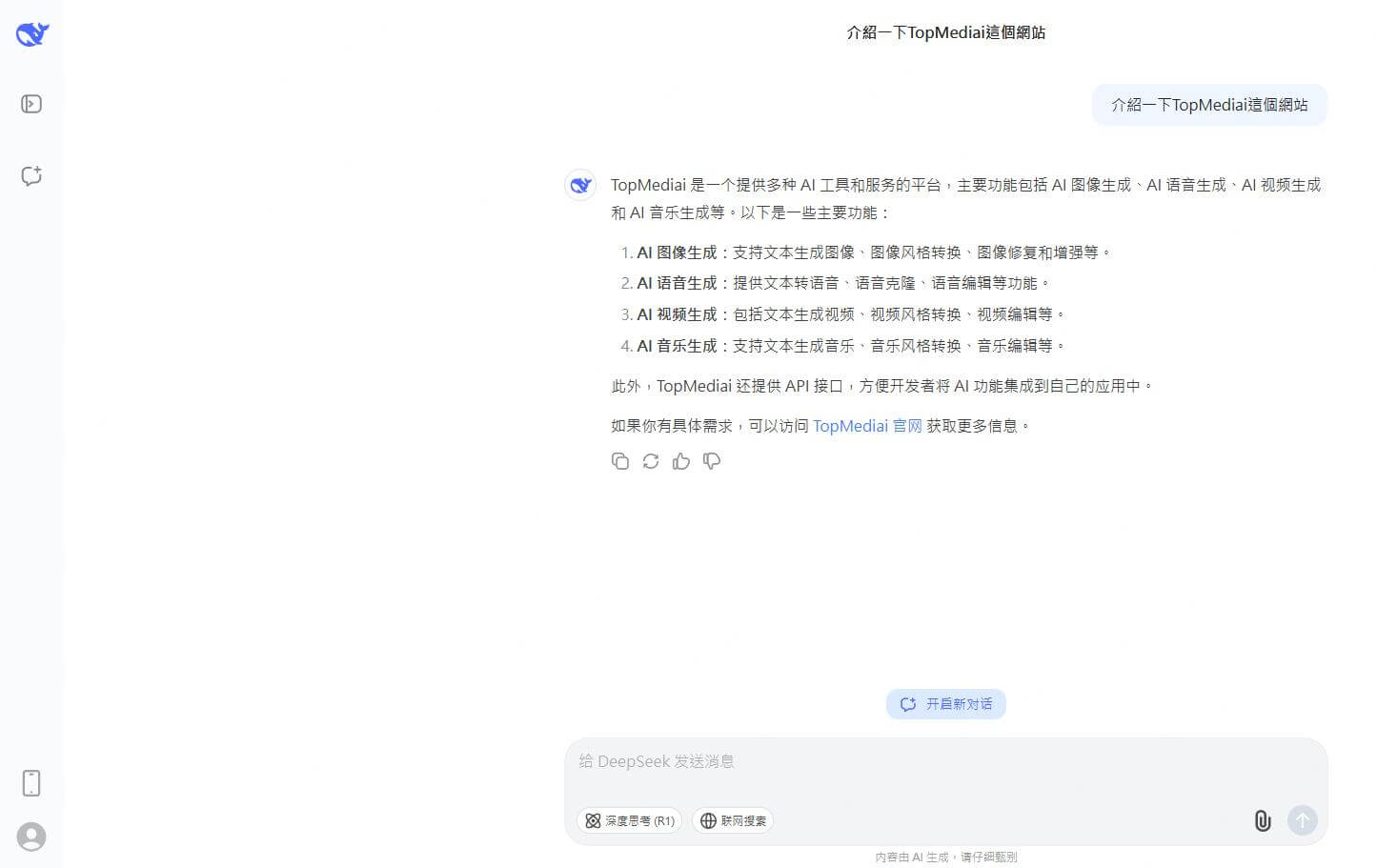This screenshot has height=868, width=1377.
Task: Copy the assistant response
Action: 620,461
